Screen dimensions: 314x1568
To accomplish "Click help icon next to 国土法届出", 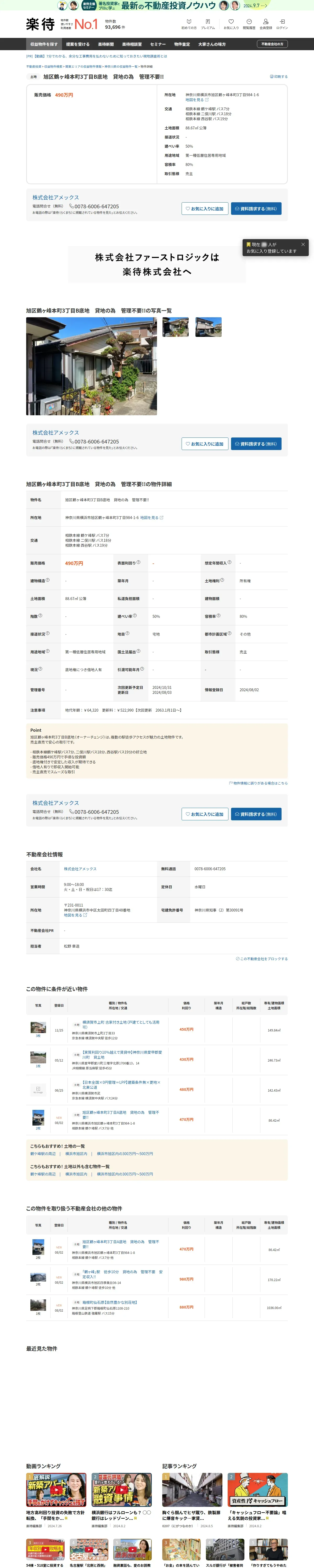I will 138,651.
